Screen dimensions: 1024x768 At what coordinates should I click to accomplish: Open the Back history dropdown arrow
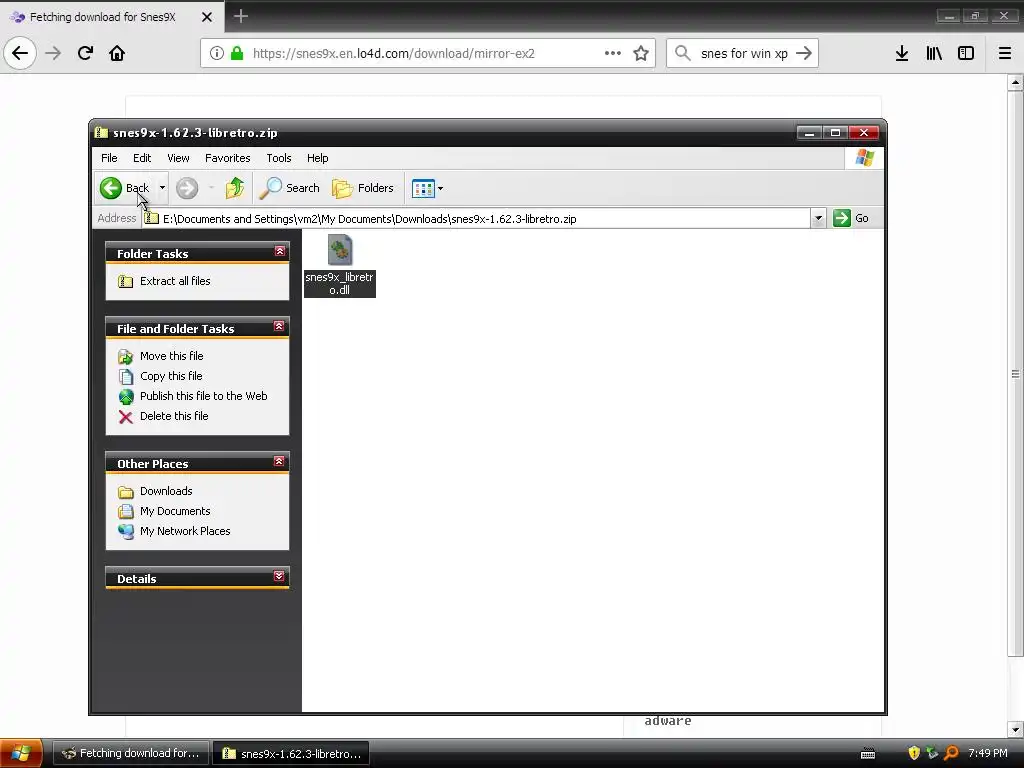162,188
